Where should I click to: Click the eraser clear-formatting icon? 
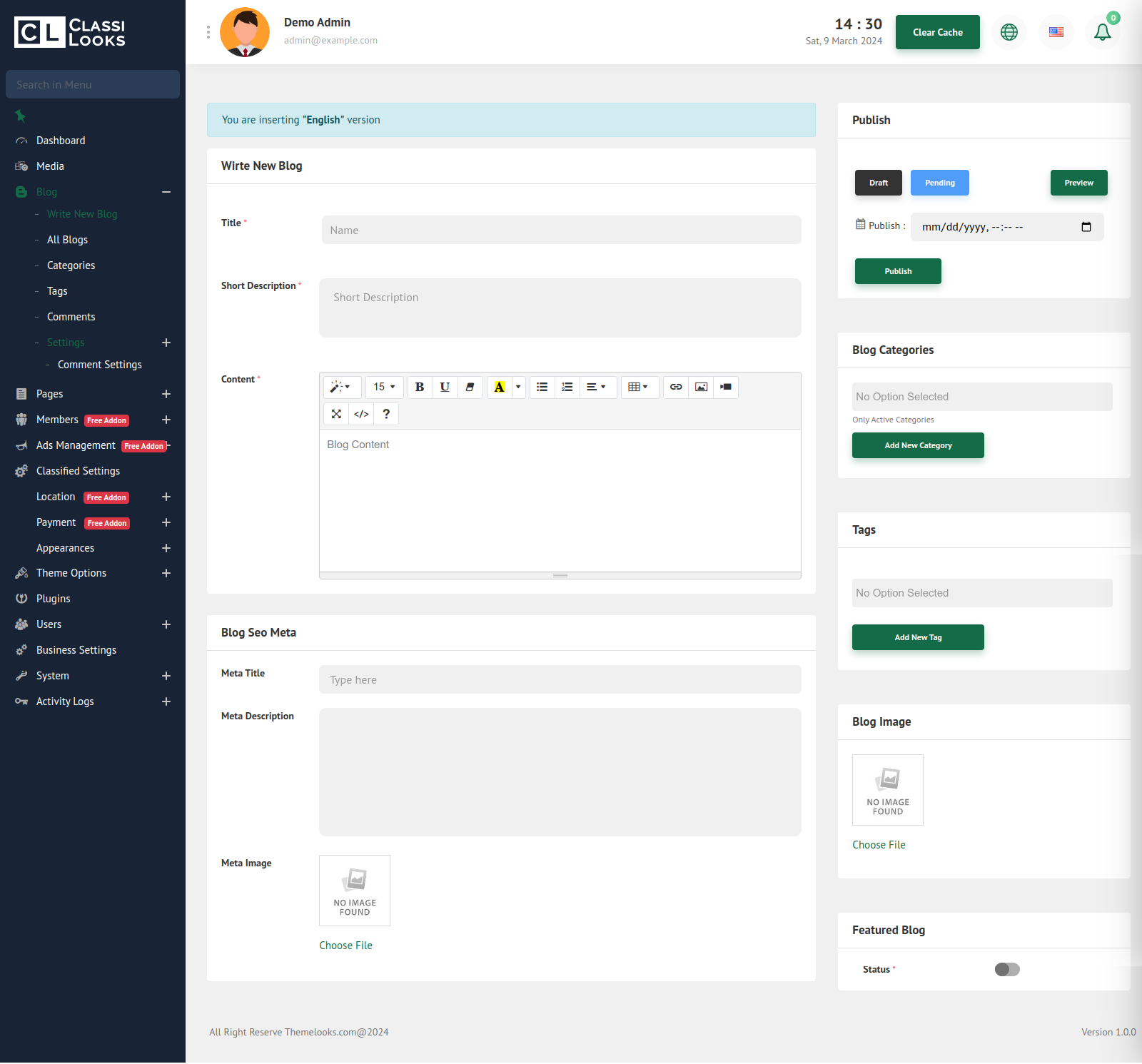[x=470, y=387]
